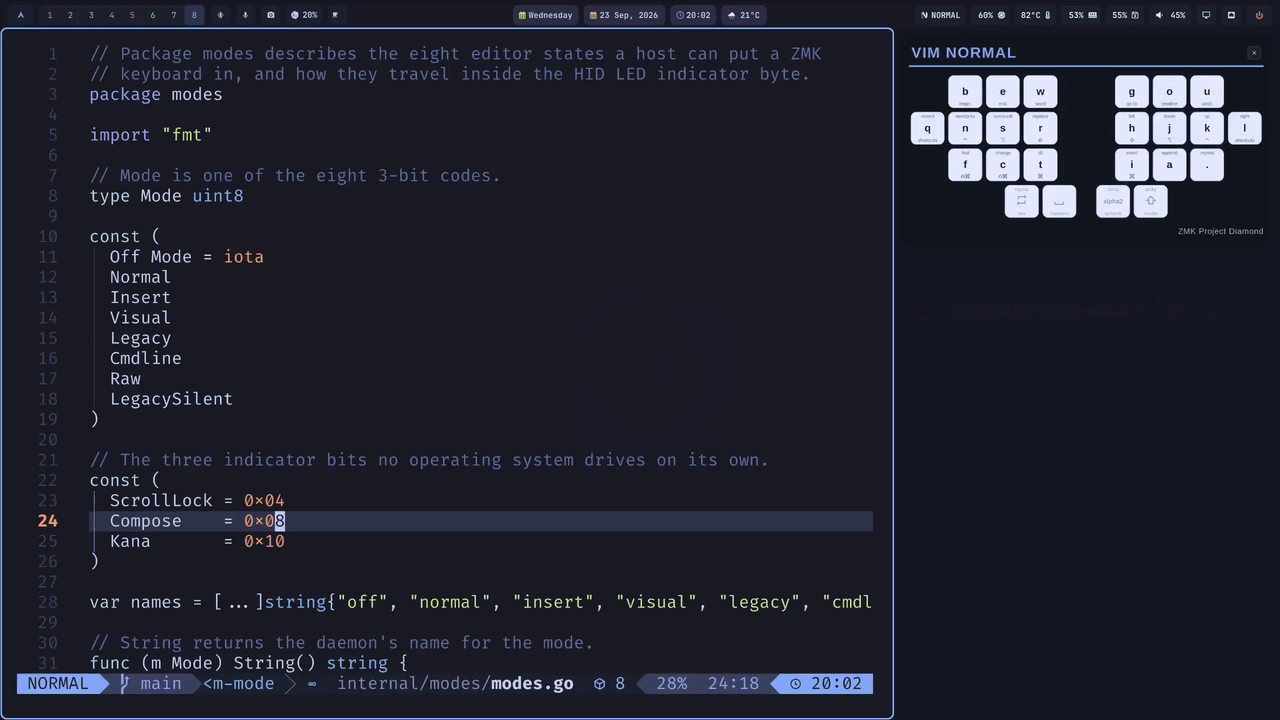Click the modes.go file path in statusline
1280x720 pixels.
pyautogui.click(x=455, y=684)
